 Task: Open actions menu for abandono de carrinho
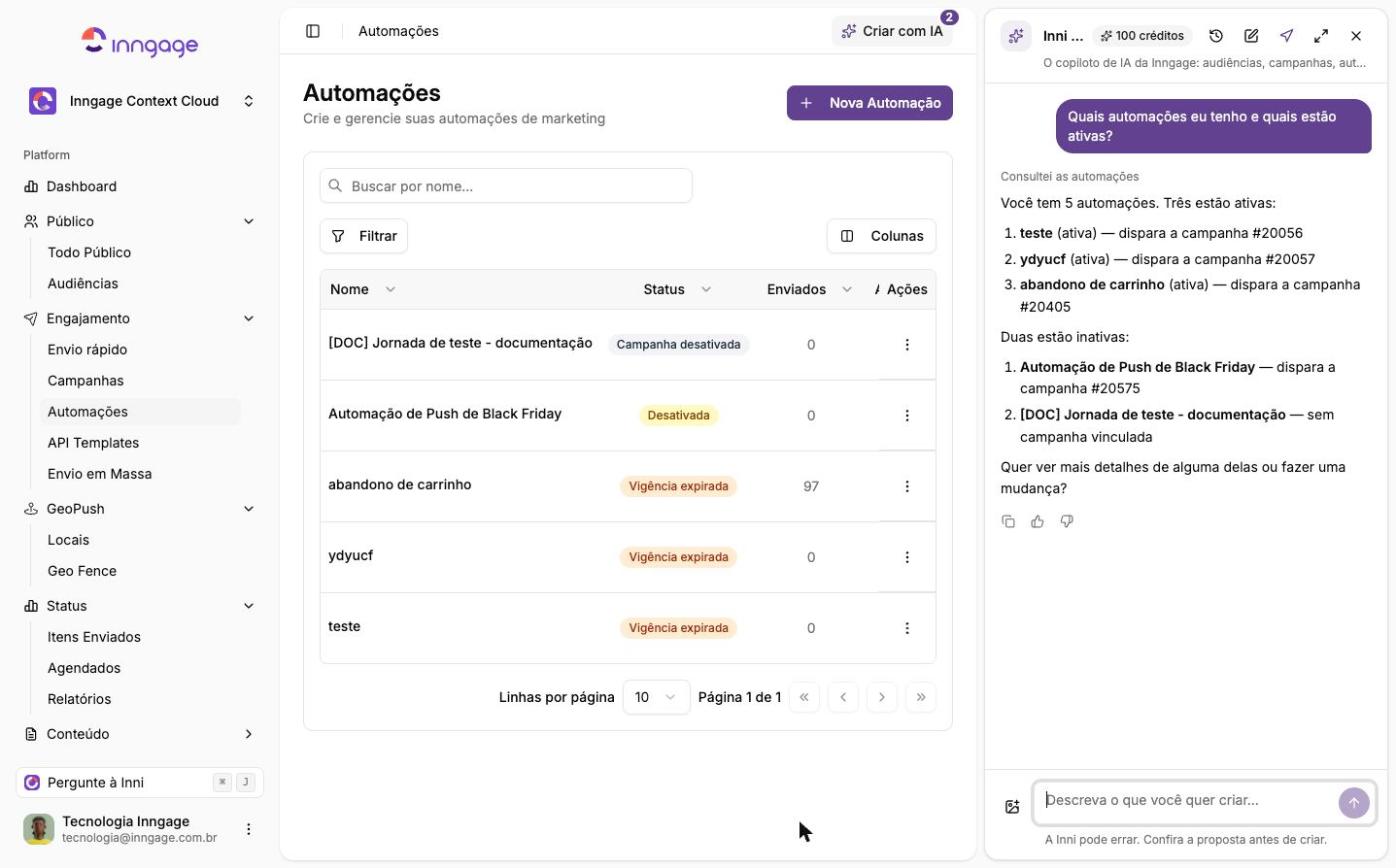[x=907, y=486]
